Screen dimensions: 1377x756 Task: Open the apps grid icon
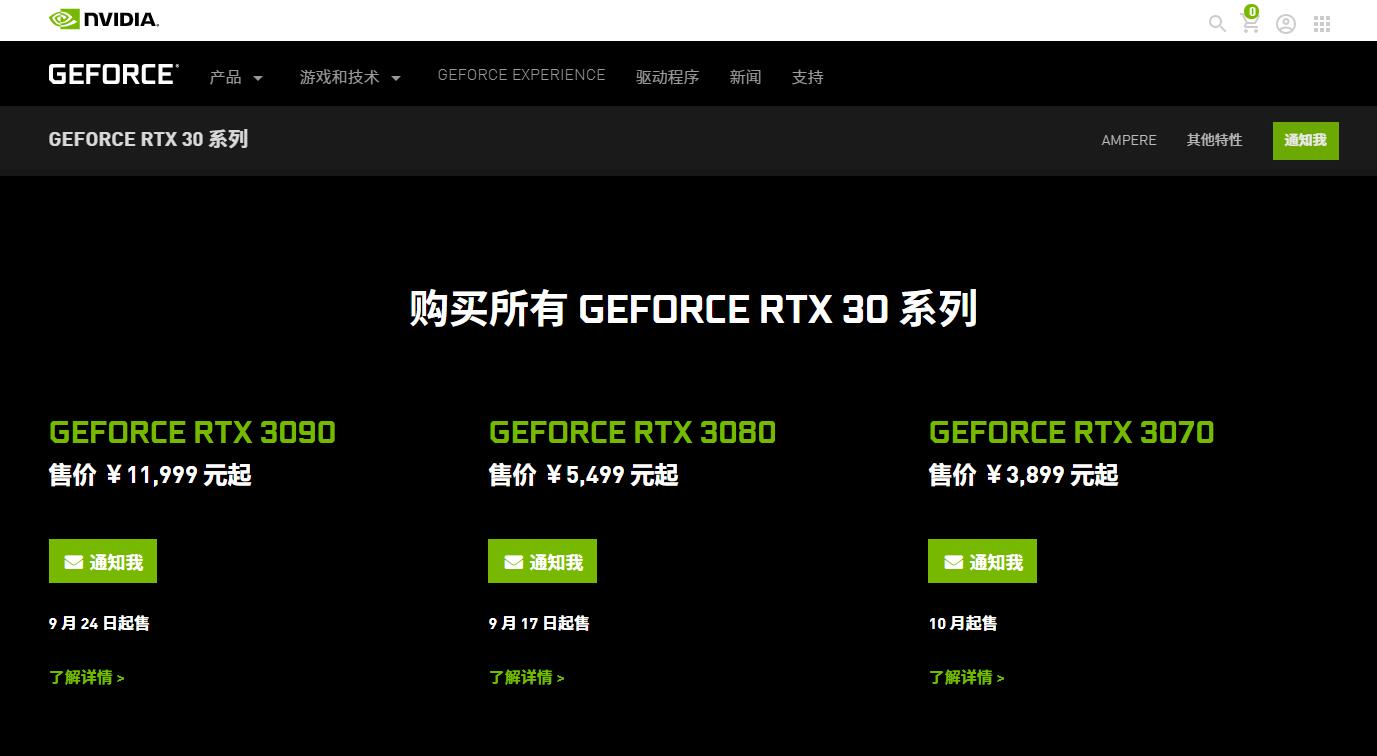coord(1322,23)
